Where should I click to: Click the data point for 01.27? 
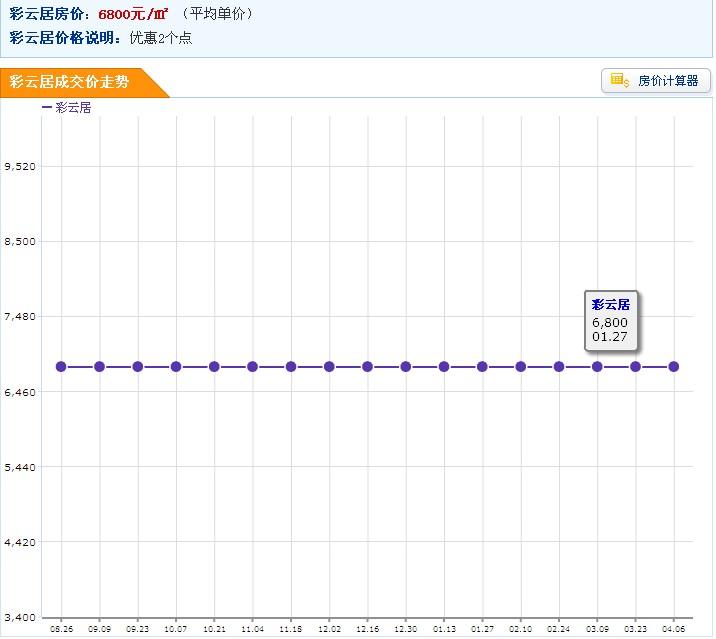482,367
